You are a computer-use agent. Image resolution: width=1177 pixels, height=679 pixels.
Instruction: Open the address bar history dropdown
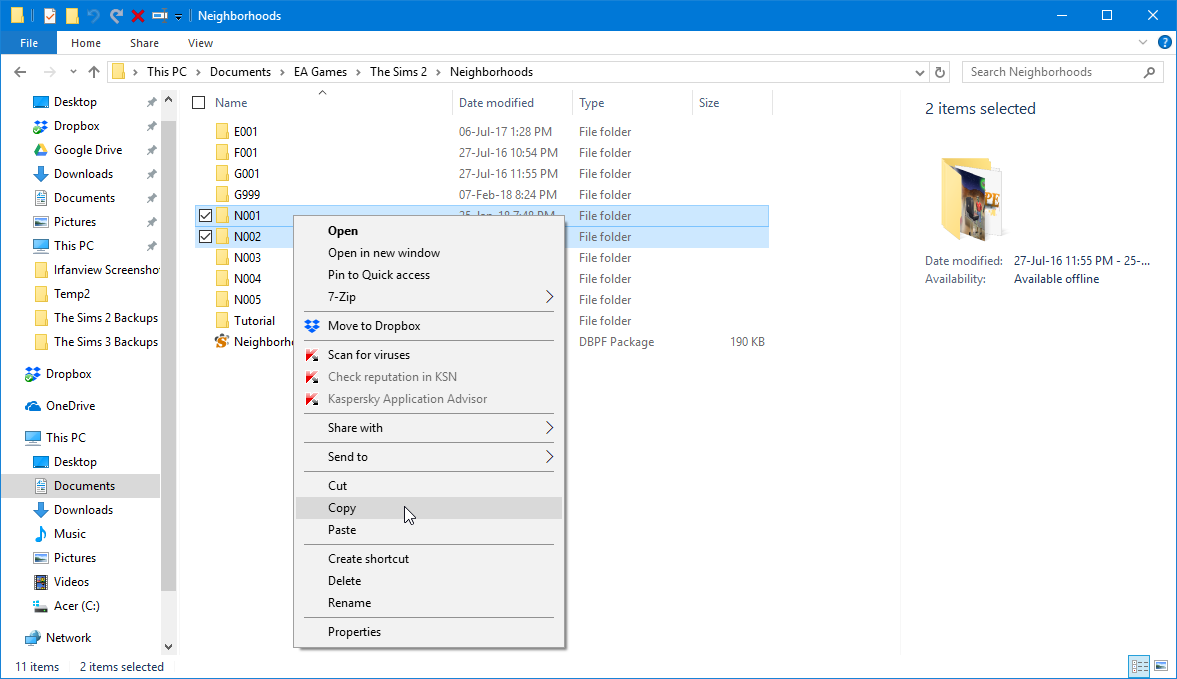point(920,72)
